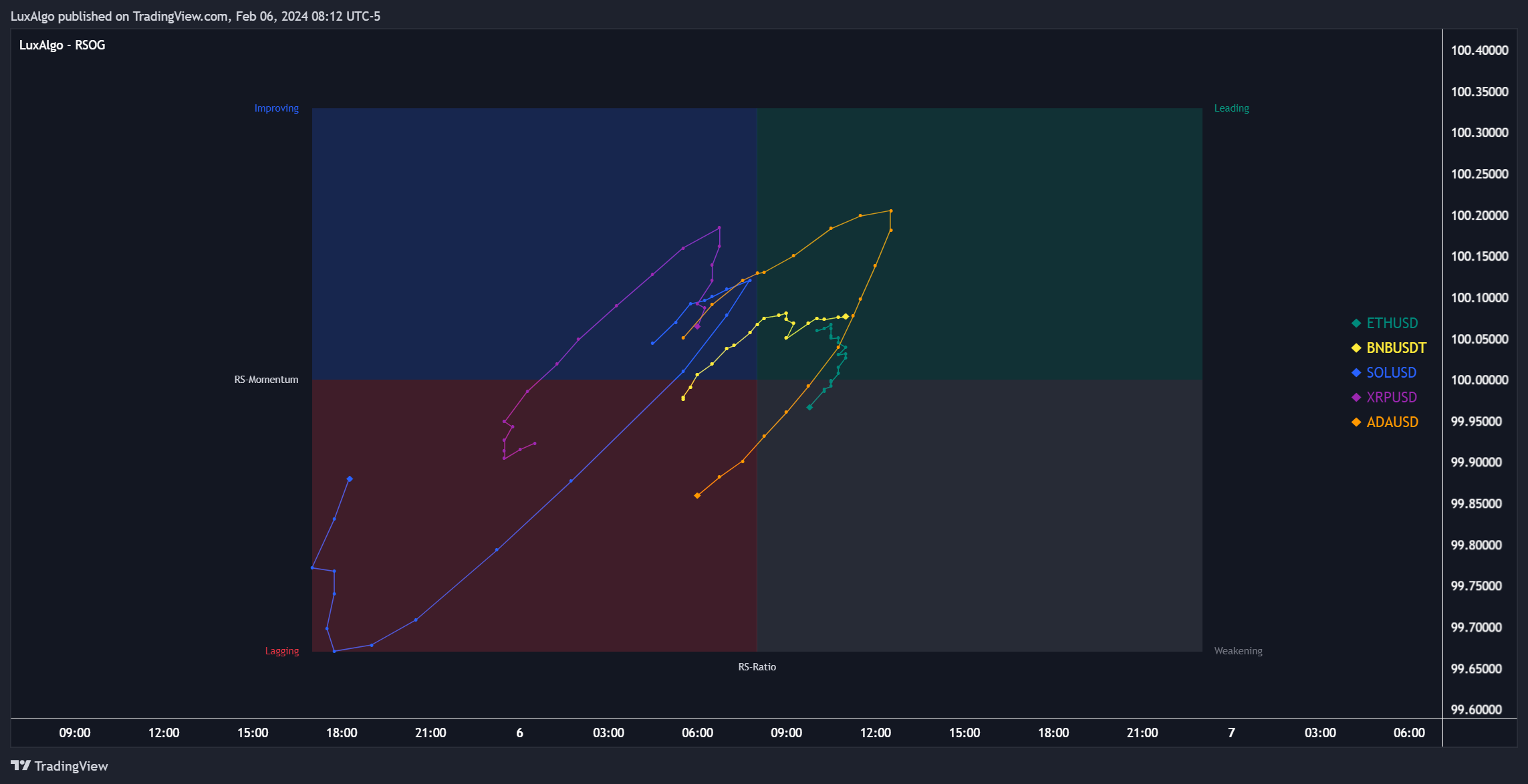This screenshot has height=784, width=1528.
Task: Click the 99.70000 price scale value
Action: click(x=1477, y=628)
